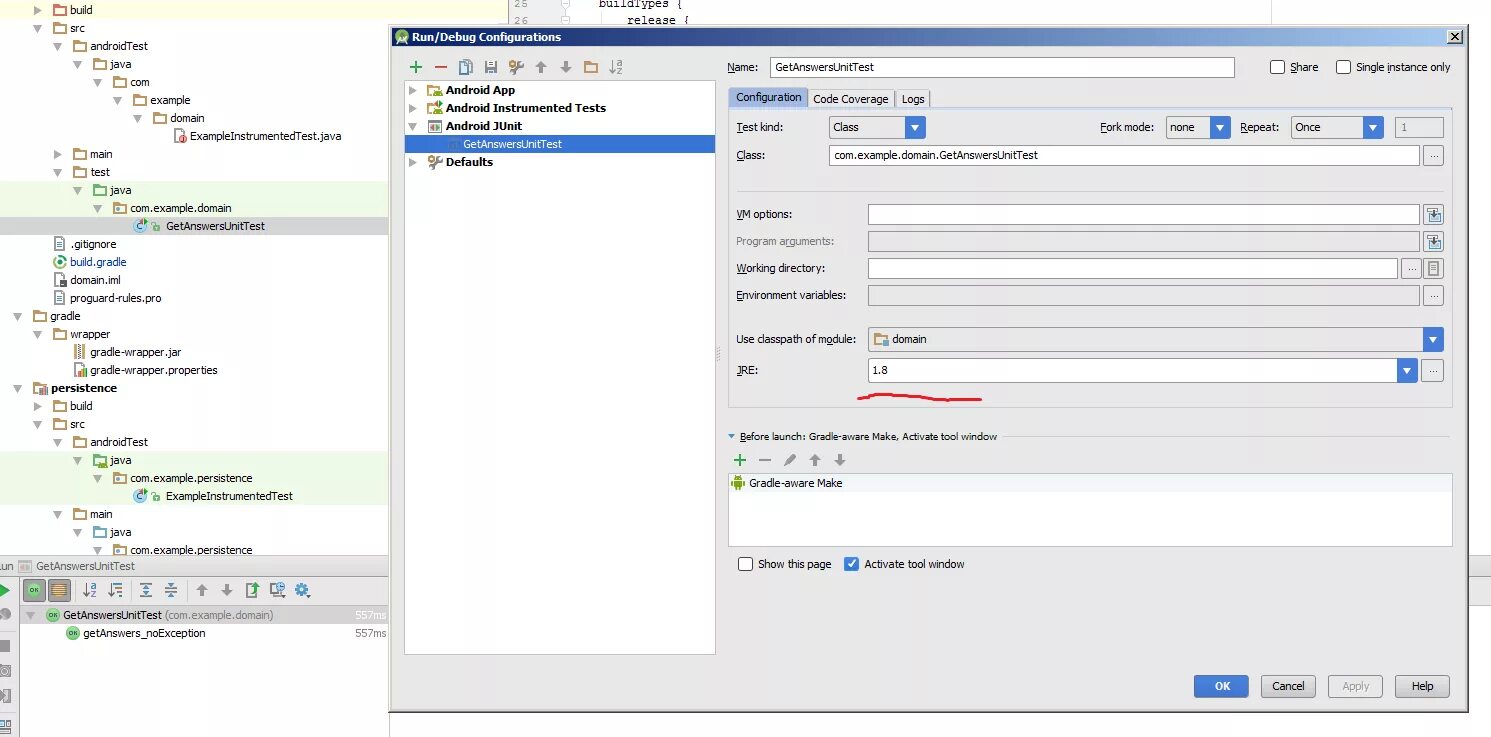This screenshot has height=737, width=1491.
Task: Open the Repeat dropdown
Action: [1373, 127]
